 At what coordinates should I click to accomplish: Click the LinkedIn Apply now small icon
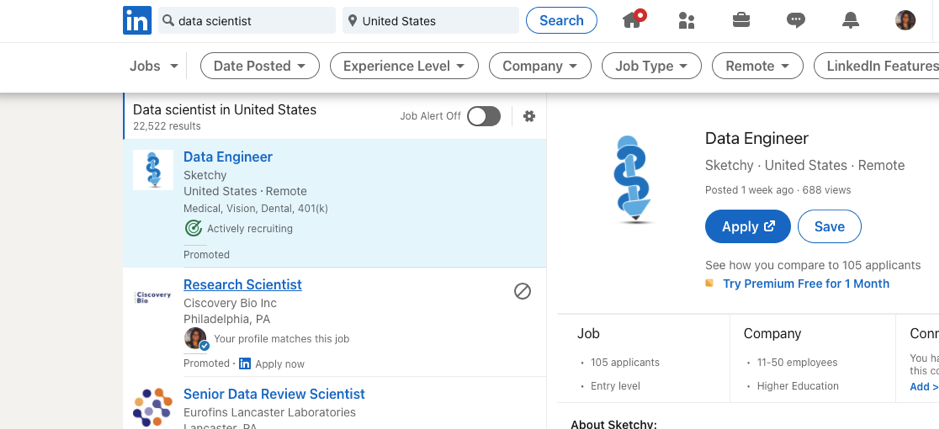click(x=244, y=364)
